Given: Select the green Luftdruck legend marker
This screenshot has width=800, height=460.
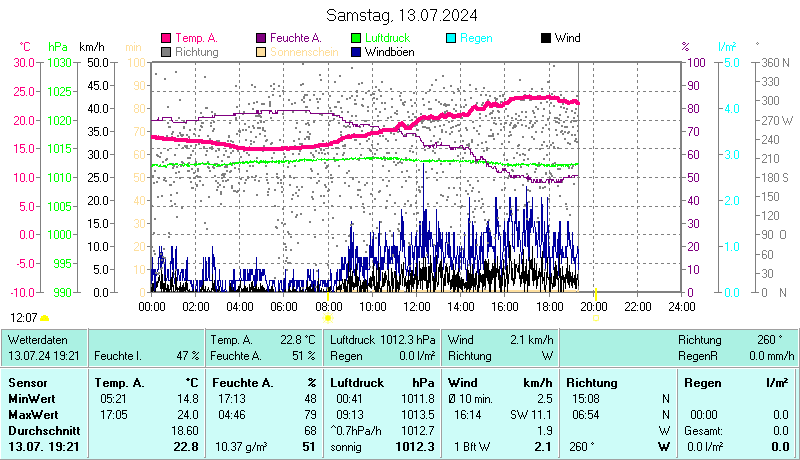Looking at the screenshot, I should pyautogui.click(x=358, y=38).
